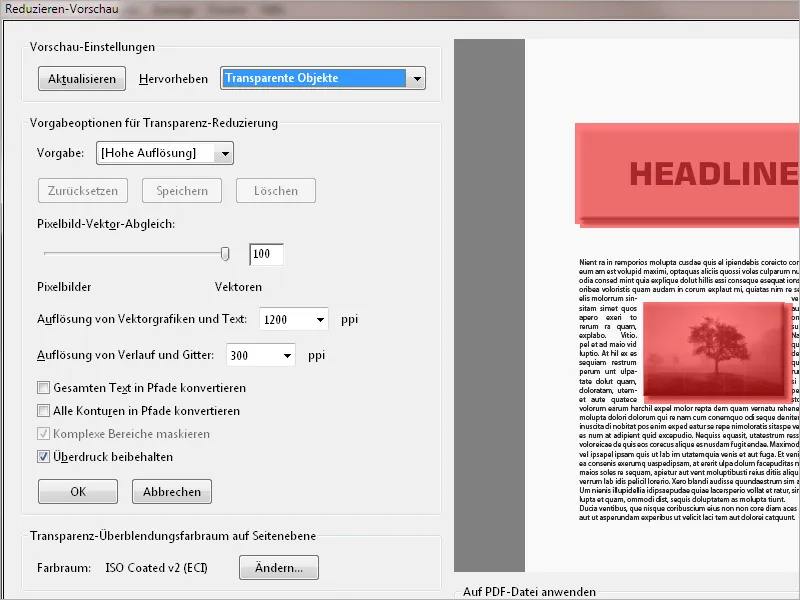
Task: Click the Hervorheben label
Action: (173, 79)
